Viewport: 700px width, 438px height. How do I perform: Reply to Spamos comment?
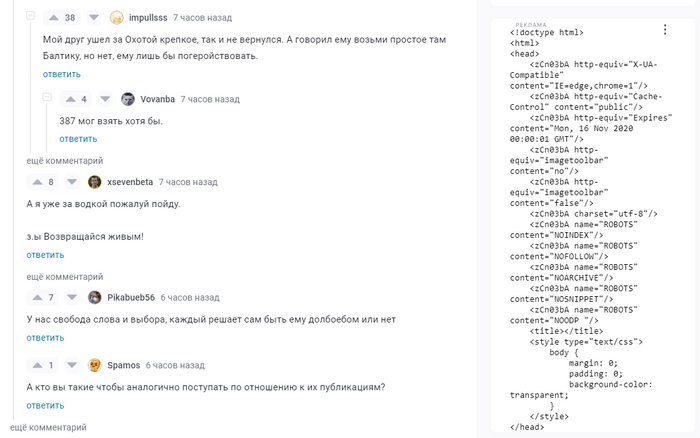[45, 406]
